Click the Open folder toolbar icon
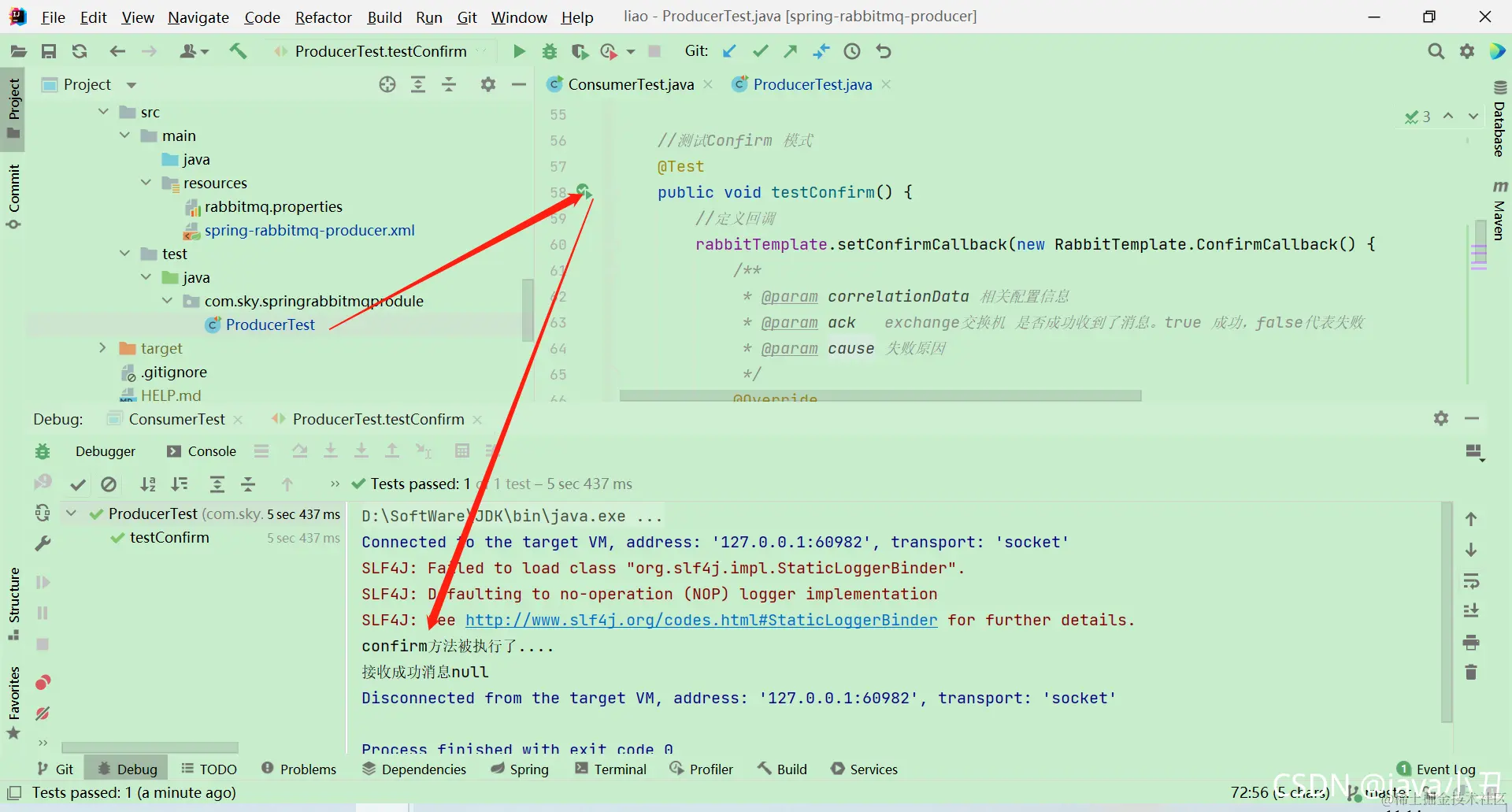 [18, 51]
